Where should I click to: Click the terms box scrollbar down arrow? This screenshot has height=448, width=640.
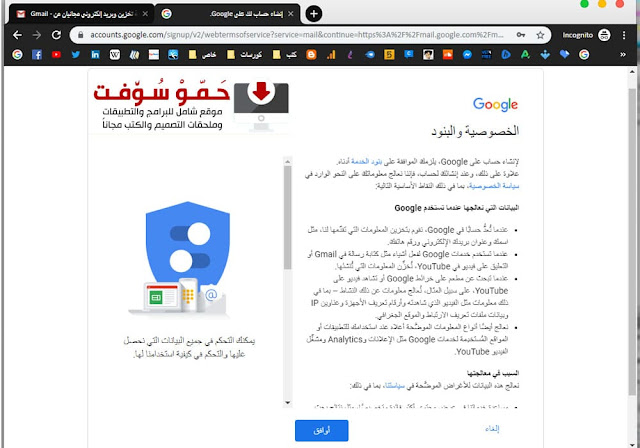click(287, 403)
